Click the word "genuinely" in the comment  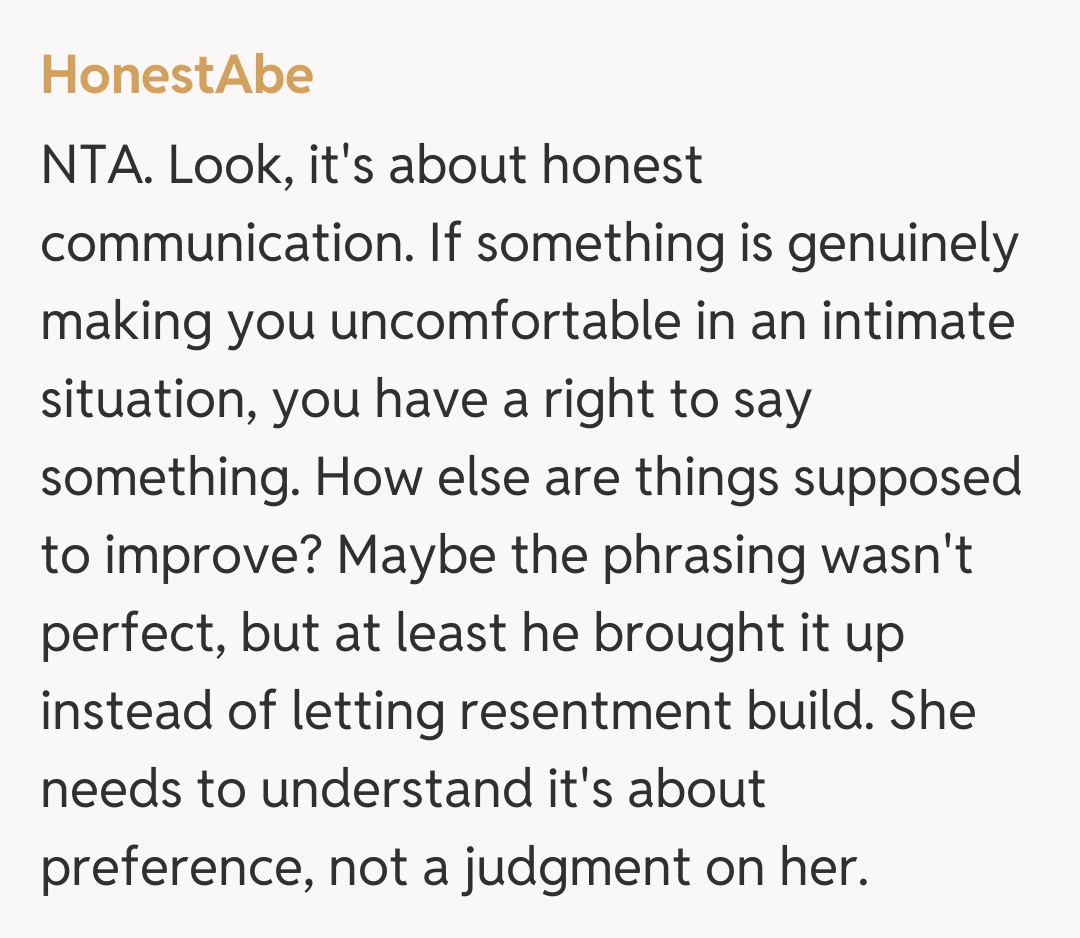click(x=902, y=245)
